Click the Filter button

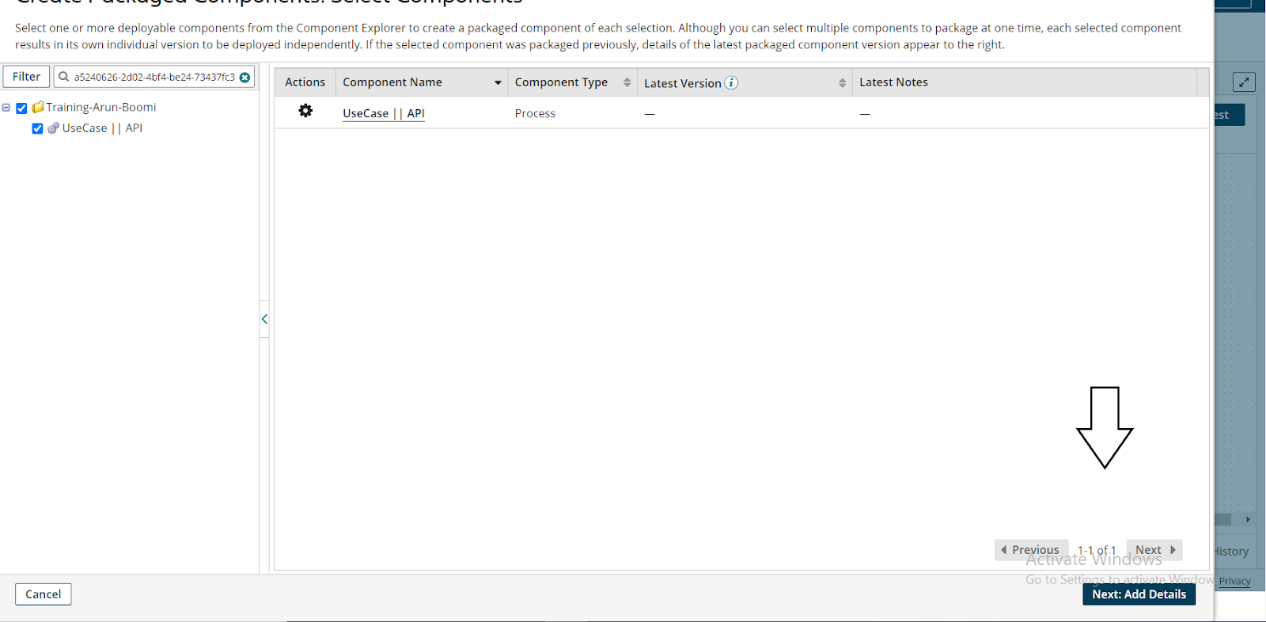click(x=27, y=77)
